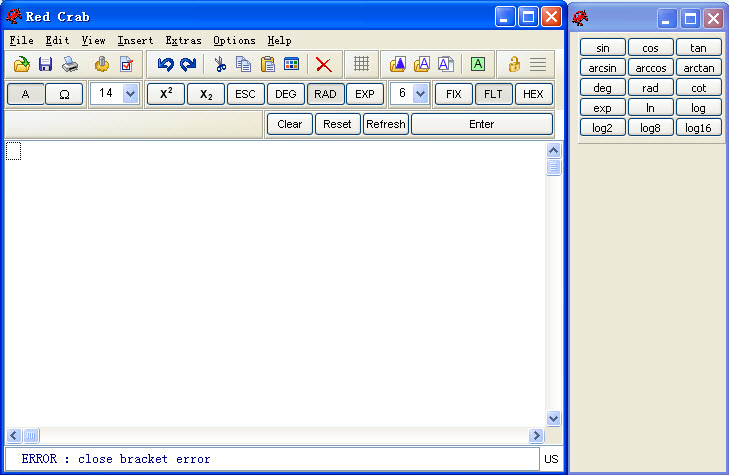Open the Extras menu
729x475 pixels.
183,40
